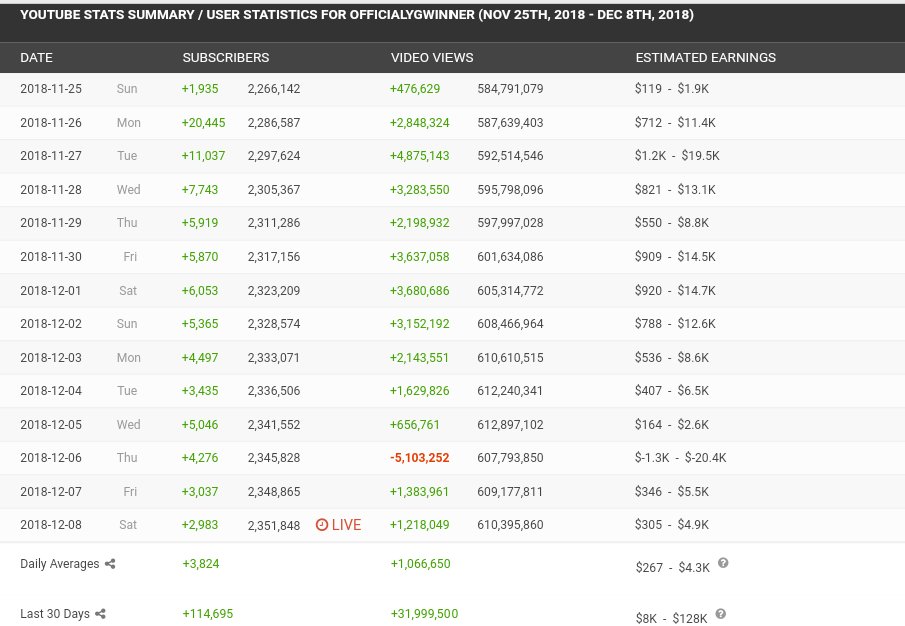
Task: Click date 2018-11-27
Action: click(x=51, y=156)
